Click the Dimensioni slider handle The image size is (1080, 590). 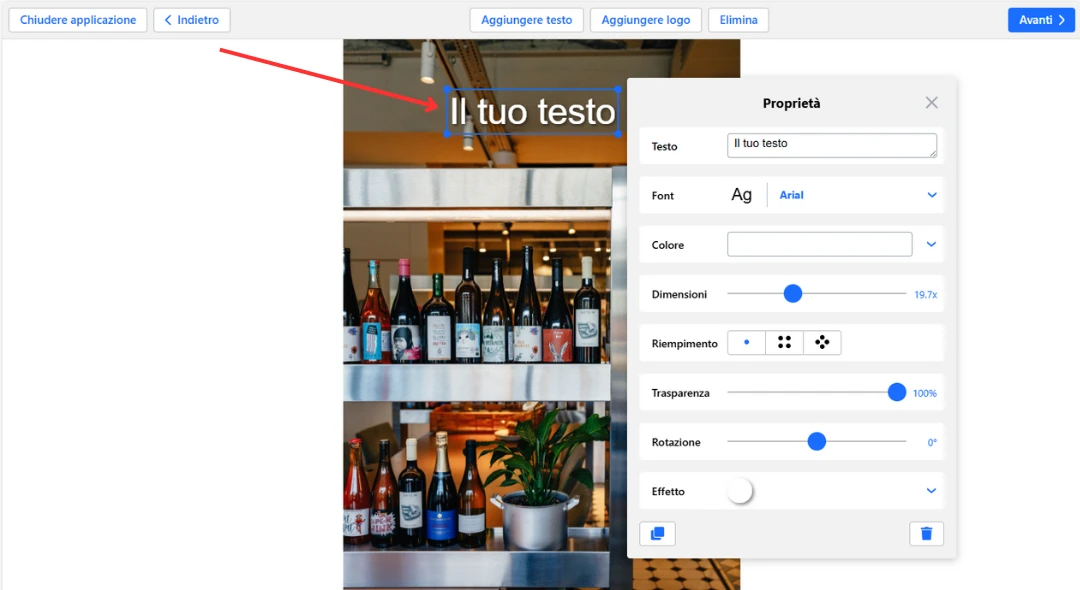[x=793, y=294]
